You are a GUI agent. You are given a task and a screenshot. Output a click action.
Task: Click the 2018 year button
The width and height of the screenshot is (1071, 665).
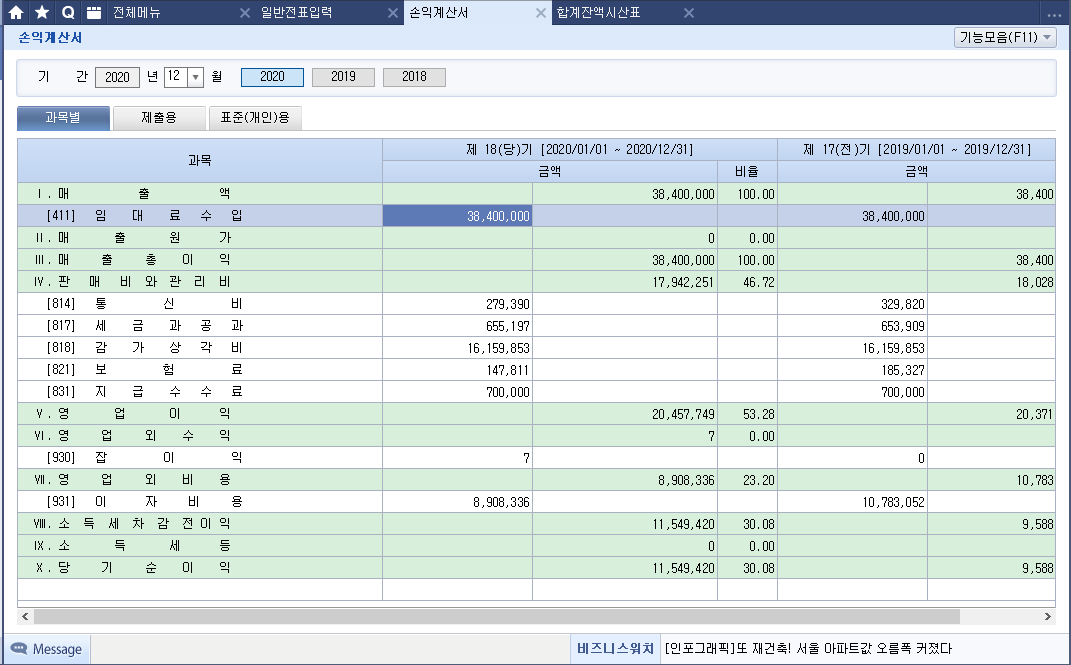point(414,77)
